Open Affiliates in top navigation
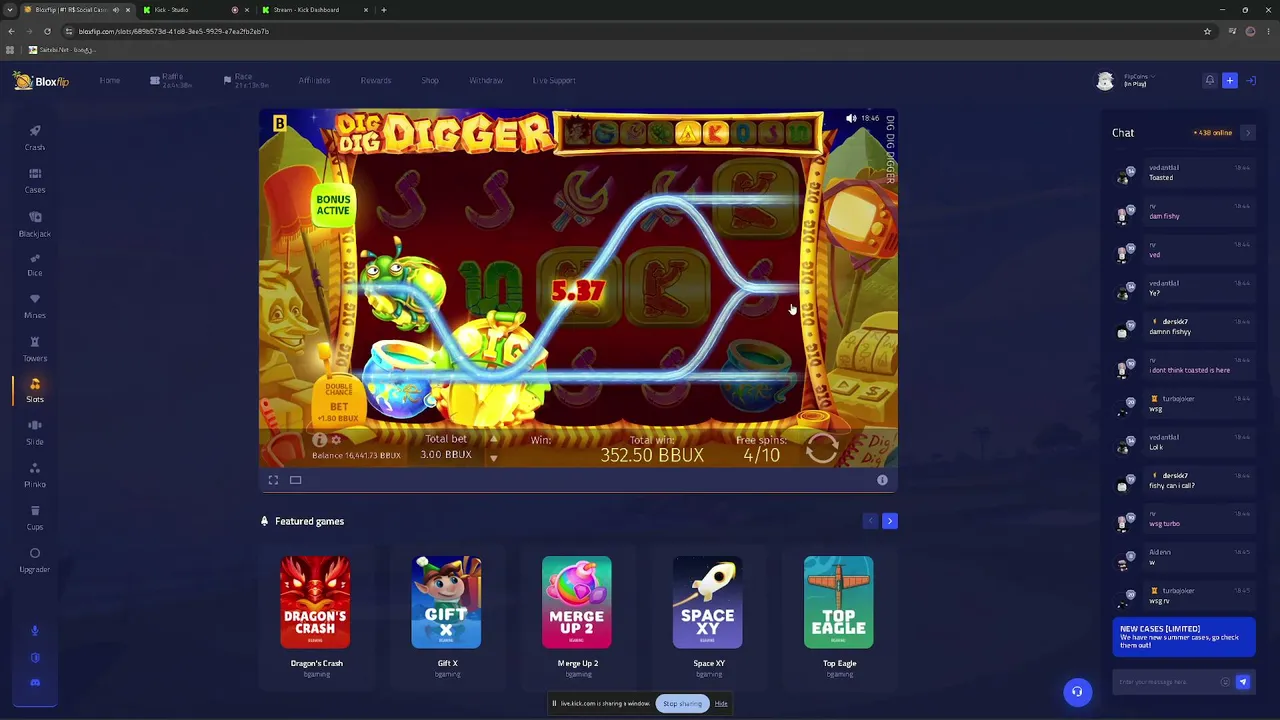This screenshot has height=720, width=1280. click(x=314, y=80)
